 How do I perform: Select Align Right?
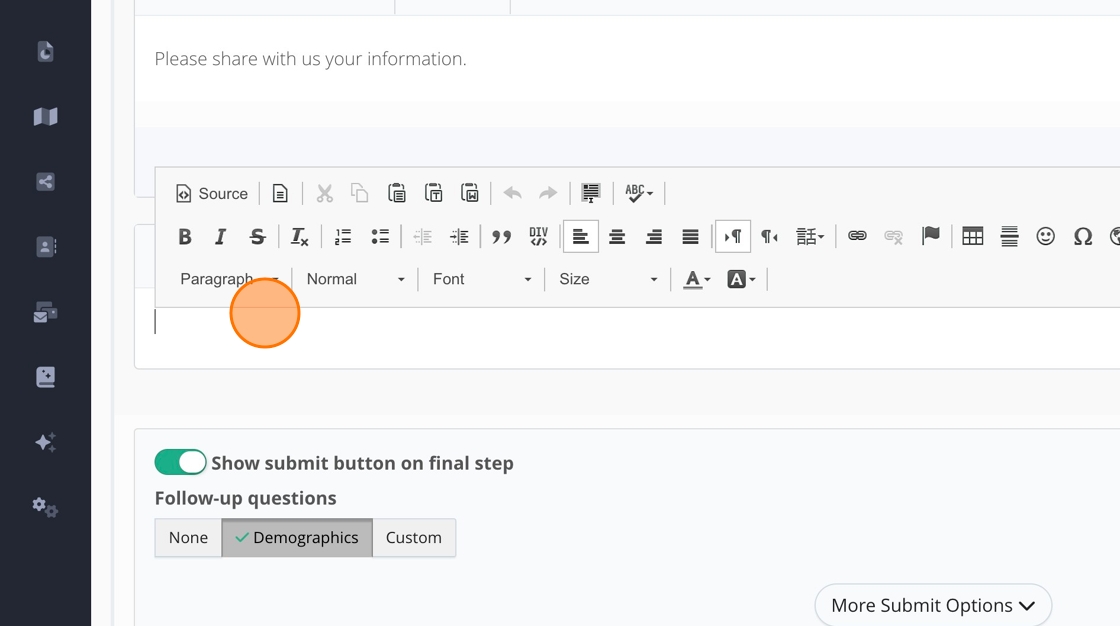click(x=654, y=237)
